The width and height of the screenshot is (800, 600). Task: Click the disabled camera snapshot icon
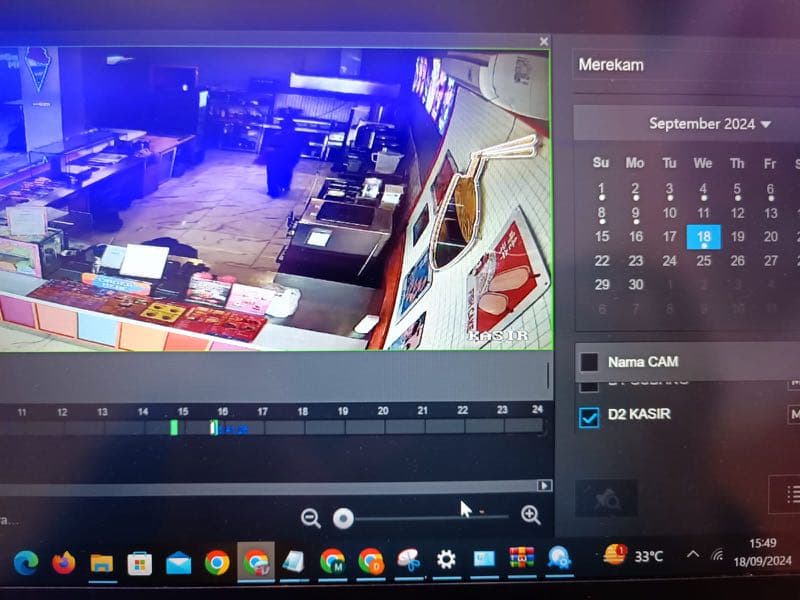coord(606,498)
